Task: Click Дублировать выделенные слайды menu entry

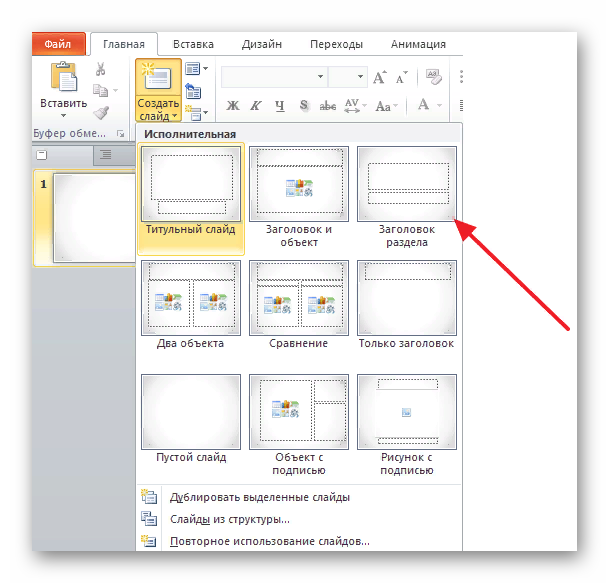Action: pos(299,497)
